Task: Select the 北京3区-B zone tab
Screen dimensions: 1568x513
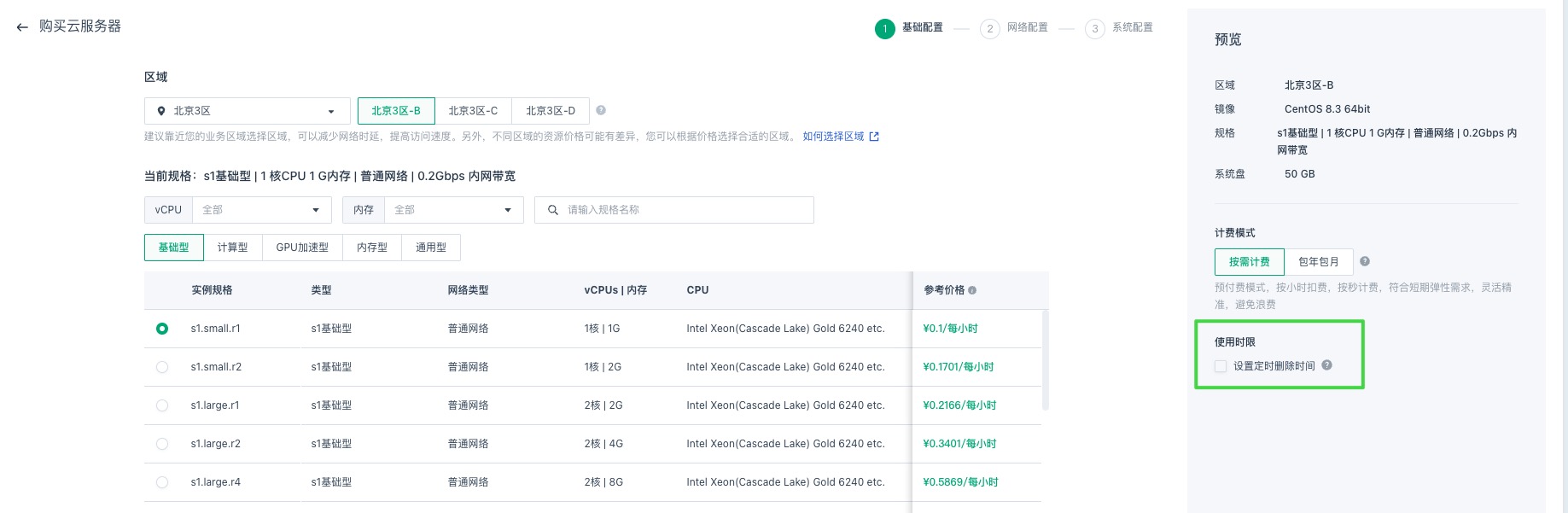Action: coord(396,111)
